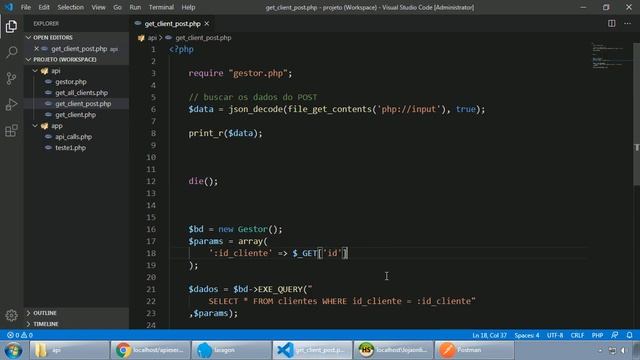Expand the Outline section
The height and width of the screenshot is (360, 640).
point(77,313)
